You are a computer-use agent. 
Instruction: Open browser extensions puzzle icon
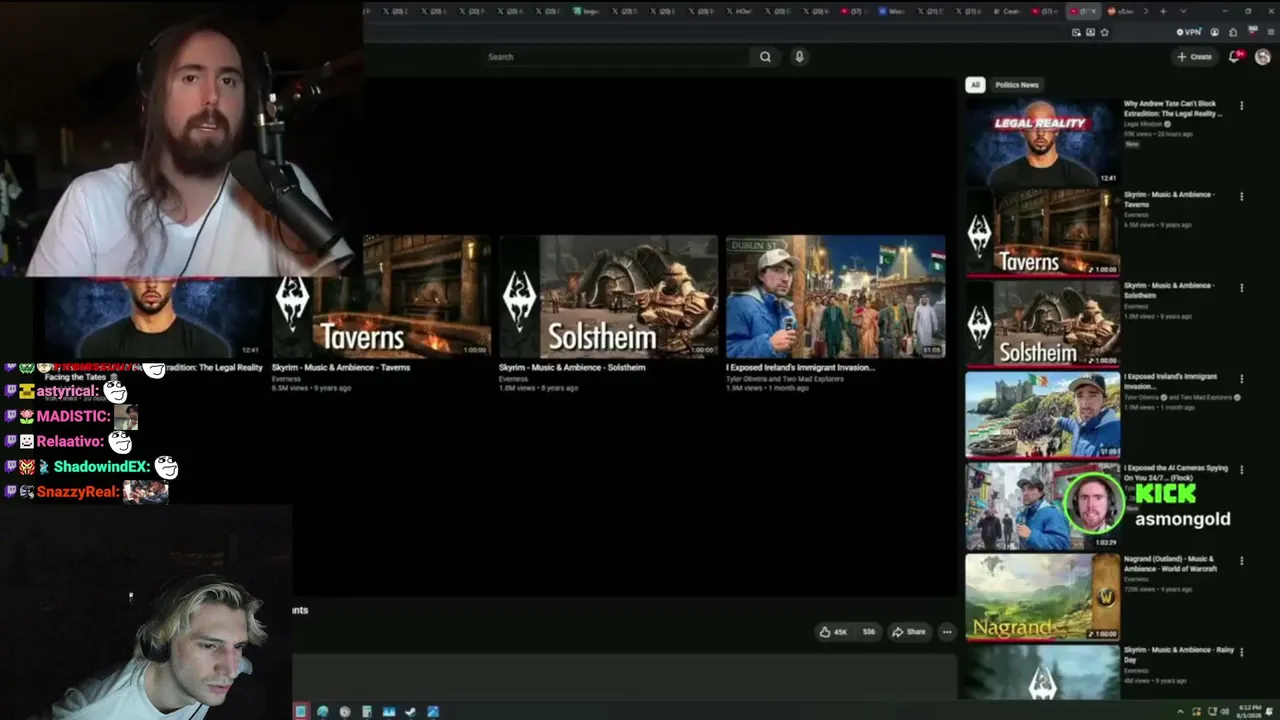click(1233, 32)
